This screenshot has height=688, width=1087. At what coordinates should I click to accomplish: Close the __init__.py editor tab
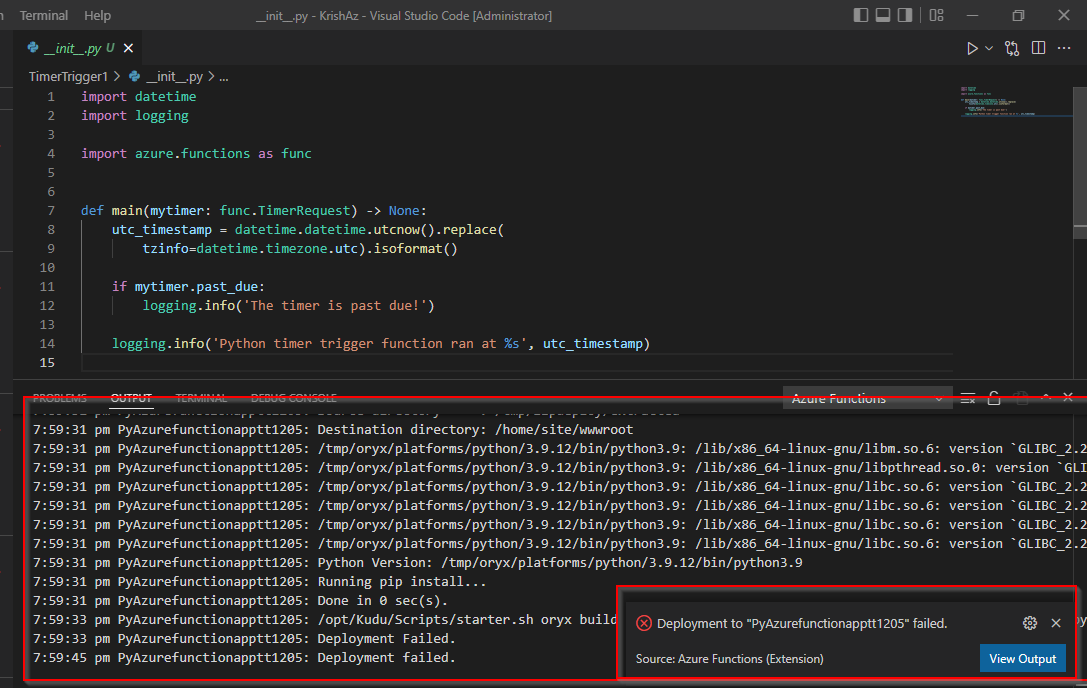tap(128, 48)
